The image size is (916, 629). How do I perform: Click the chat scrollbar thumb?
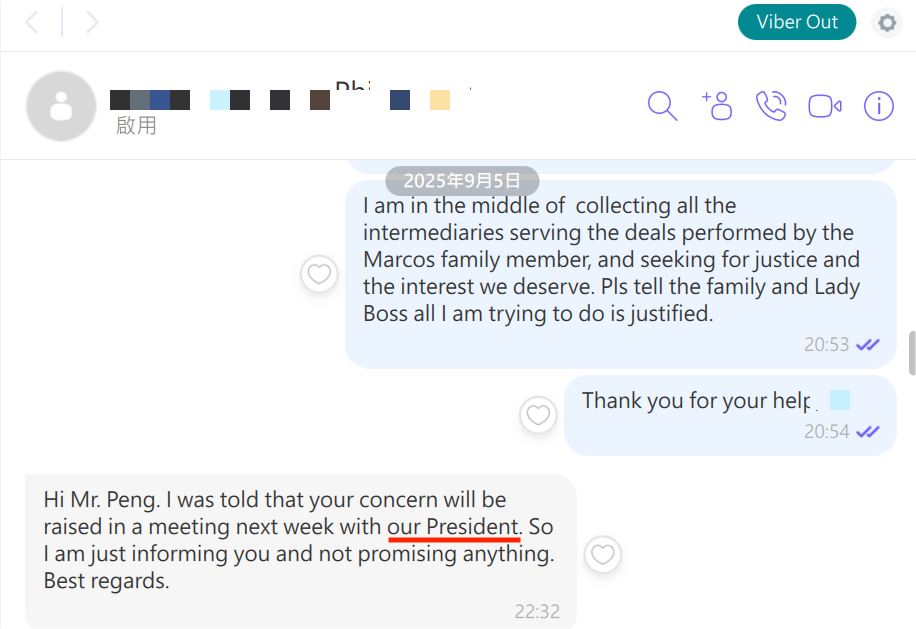click(911, 353)
